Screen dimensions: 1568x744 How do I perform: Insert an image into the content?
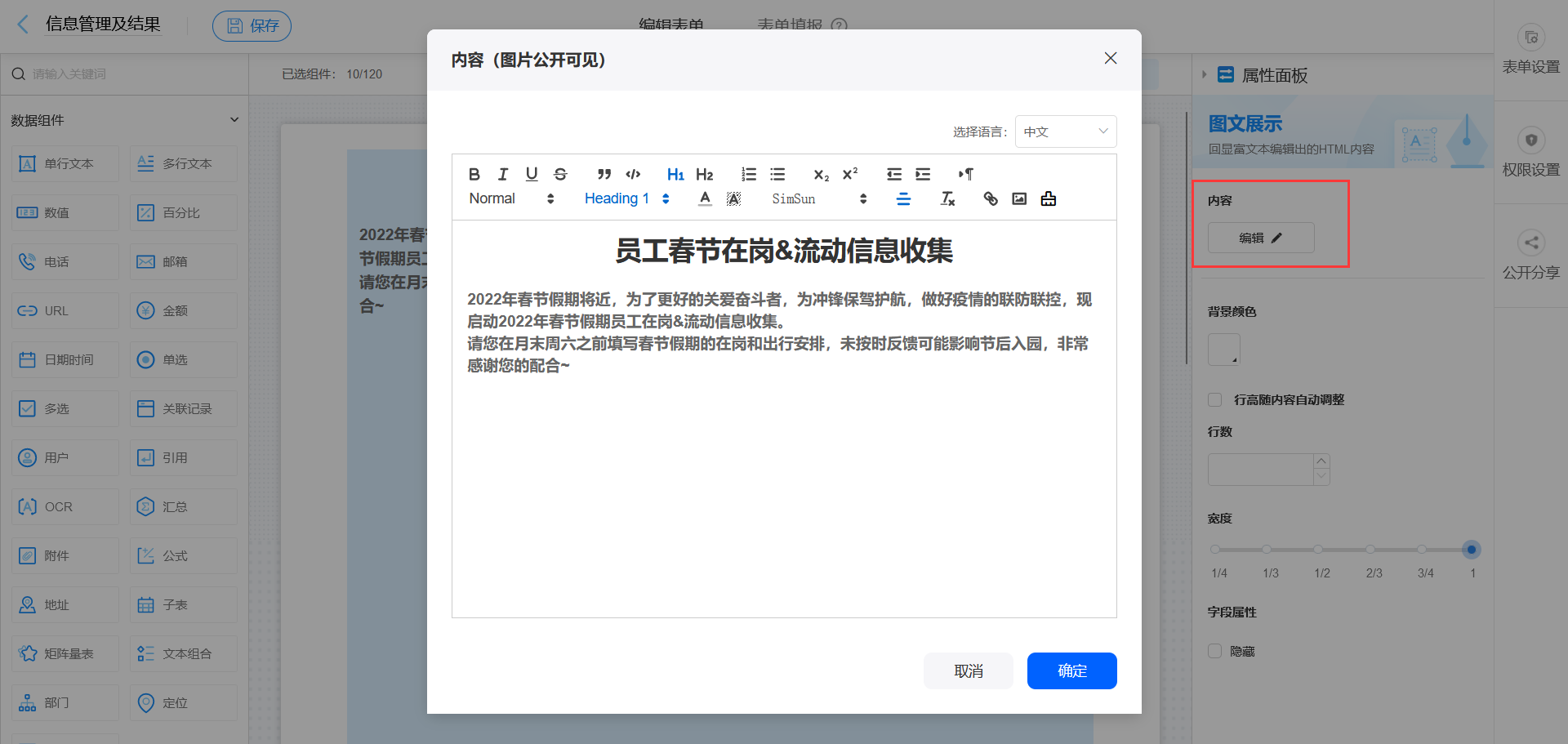(1018, 198)
